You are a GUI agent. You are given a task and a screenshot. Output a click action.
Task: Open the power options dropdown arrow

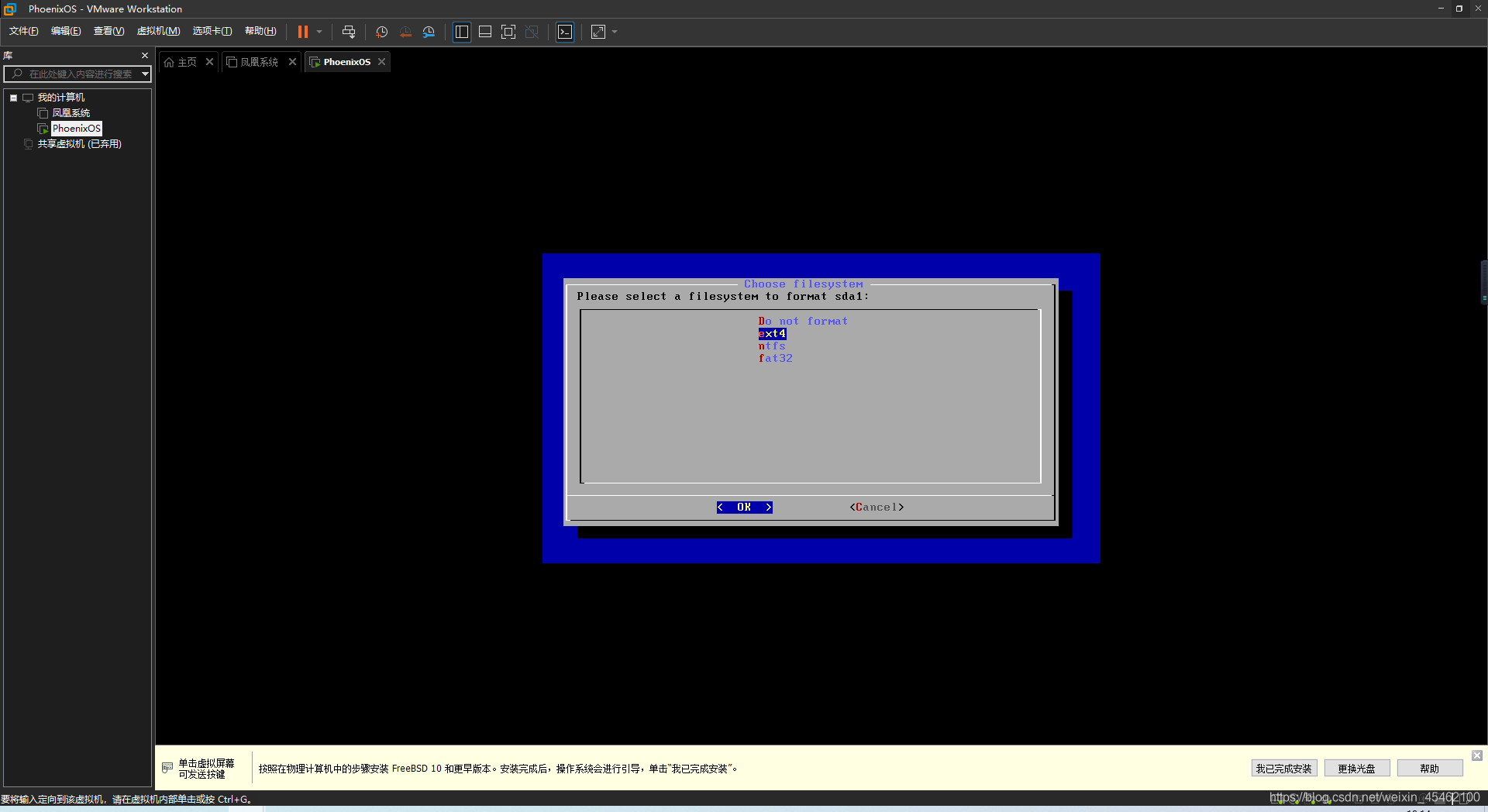(319, 32)
